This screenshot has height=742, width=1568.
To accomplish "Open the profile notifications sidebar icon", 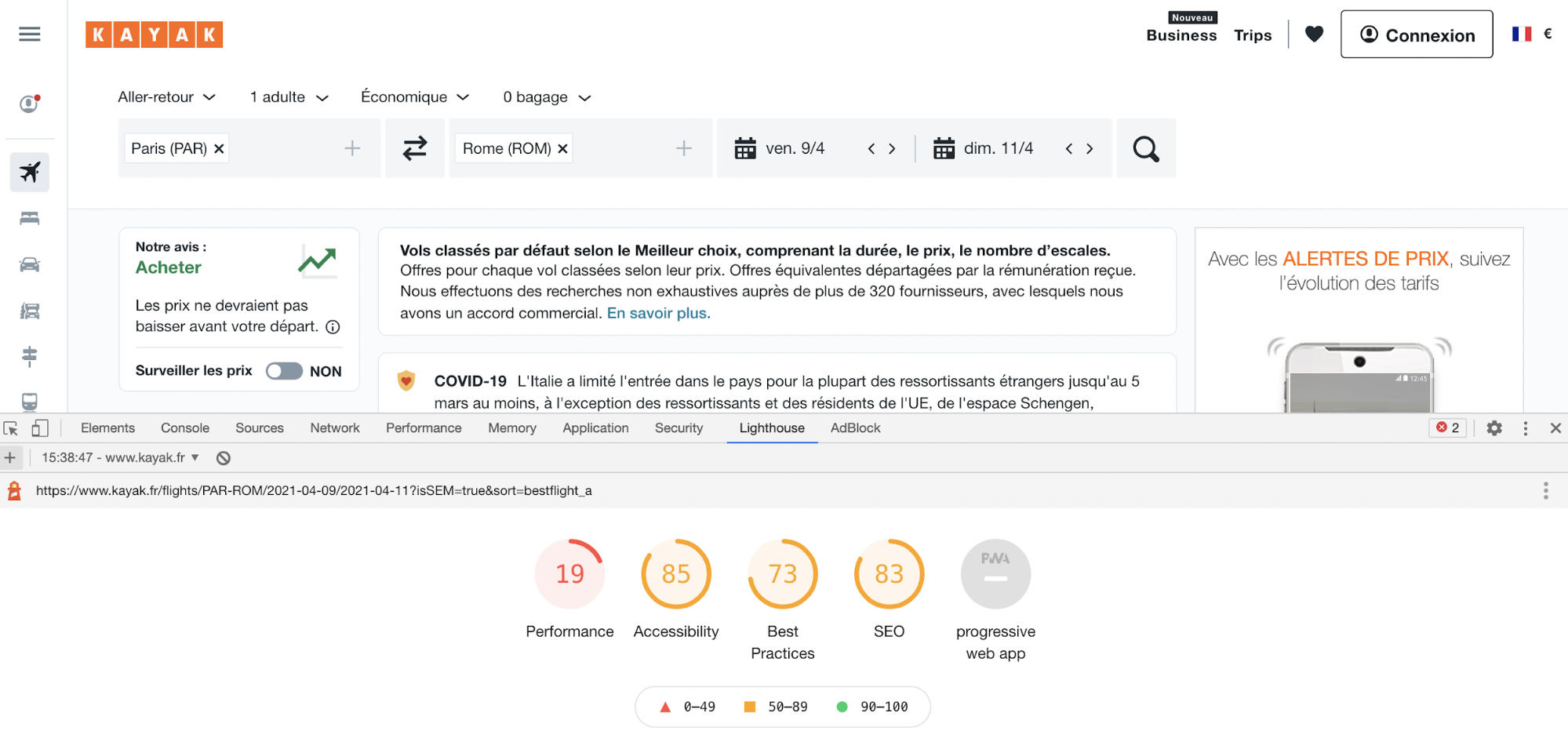I will 29,104.
